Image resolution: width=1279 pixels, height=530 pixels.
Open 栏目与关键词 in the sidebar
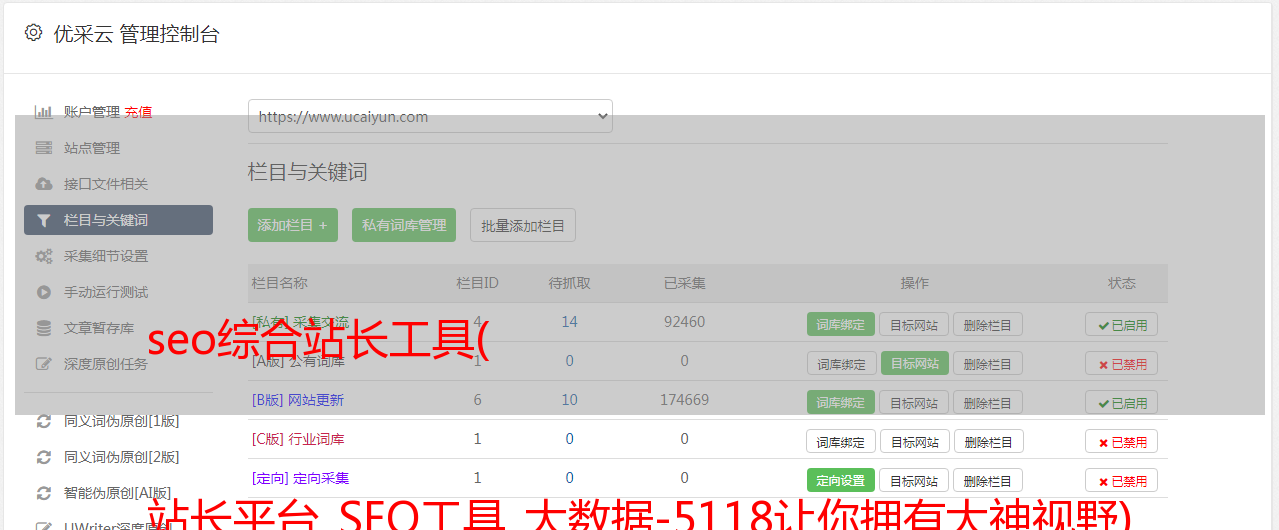click(x=118, y=220)
